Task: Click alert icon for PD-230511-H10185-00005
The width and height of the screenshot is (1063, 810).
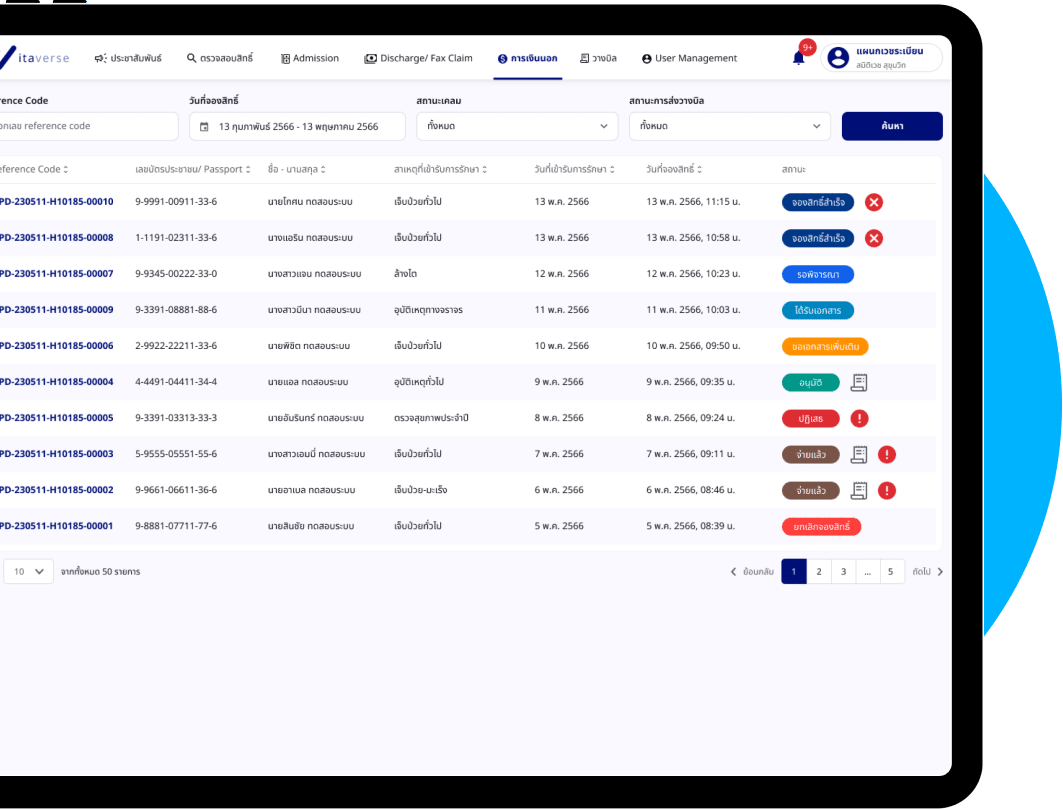Action: (x=859, y=418)
